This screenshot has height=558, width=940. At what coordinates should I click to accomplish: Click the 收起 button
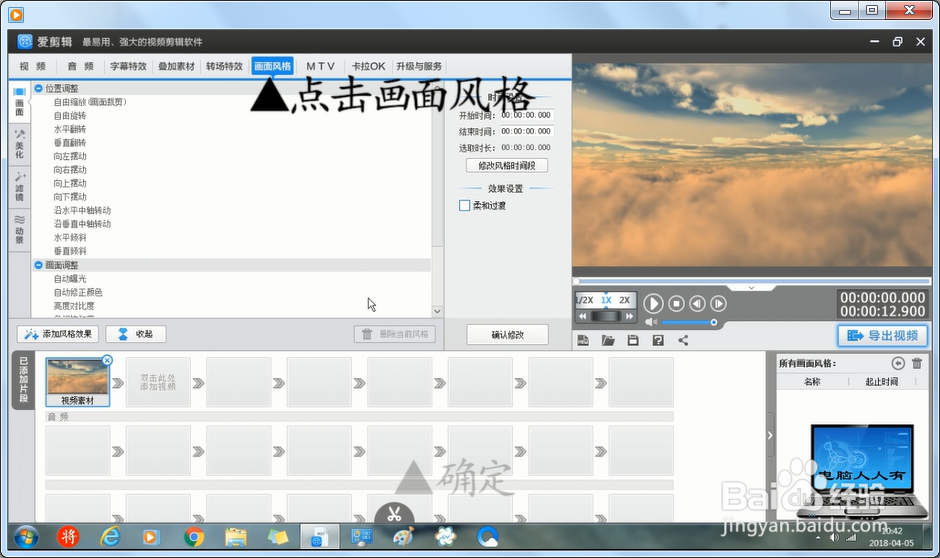pos(135,334)
